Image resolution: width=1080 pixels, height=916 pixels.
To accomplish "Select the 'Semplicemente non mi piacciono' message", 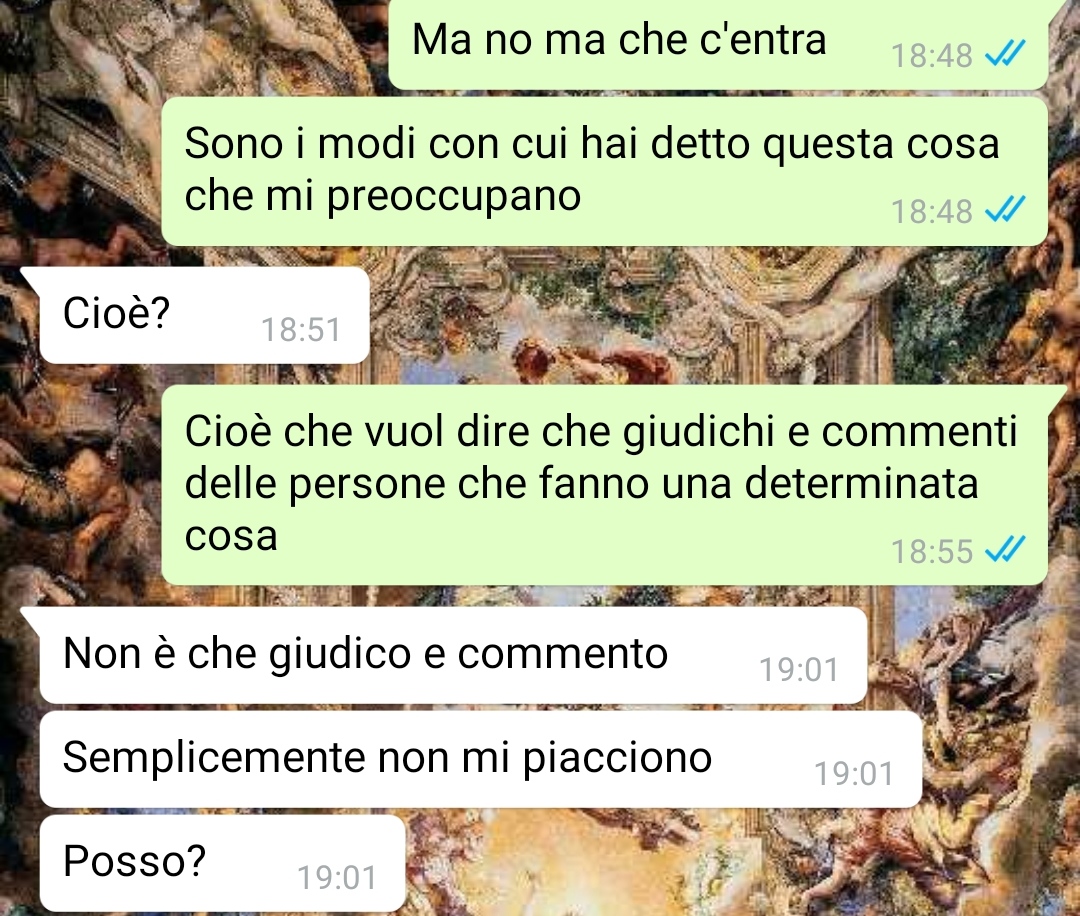I will (x=480, y=760).
